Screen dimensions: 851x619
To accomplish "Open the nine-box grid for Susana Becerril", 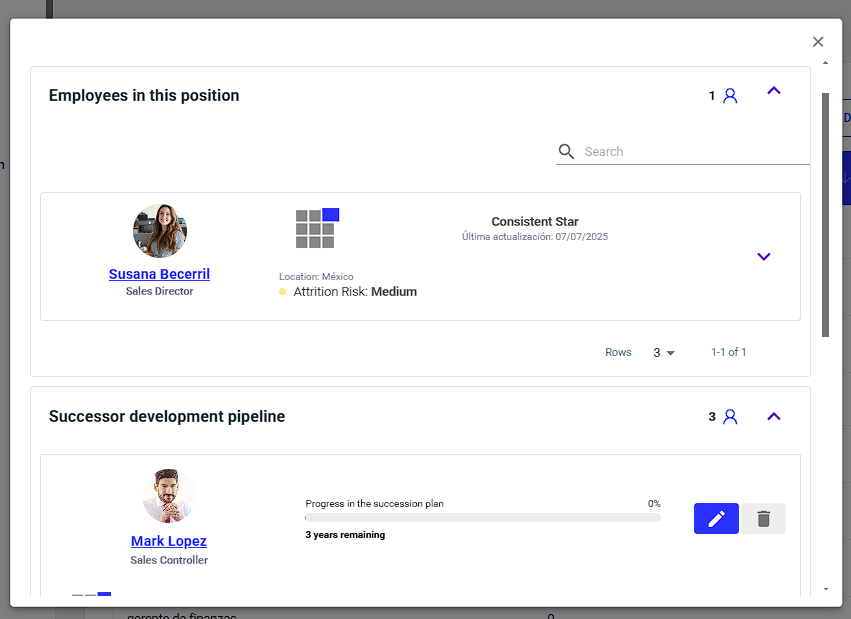I will [317, 228].
